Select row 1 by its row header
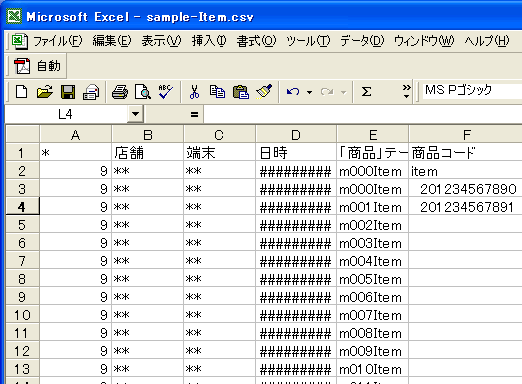This screenshot has width=522, height=384. [23, 153]
